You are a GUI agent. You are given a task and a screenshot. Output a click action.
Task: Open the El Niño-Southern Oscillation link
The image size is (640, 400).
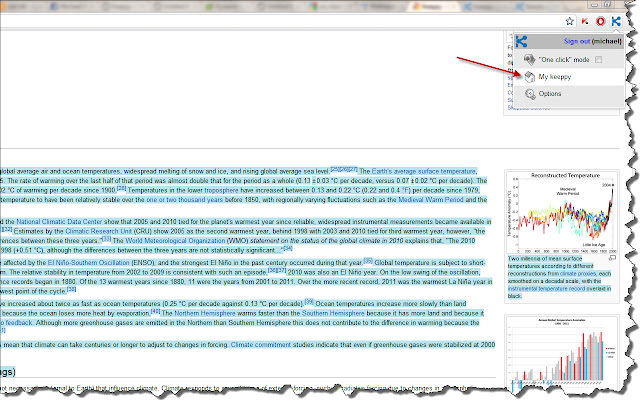tap(88, 262)
